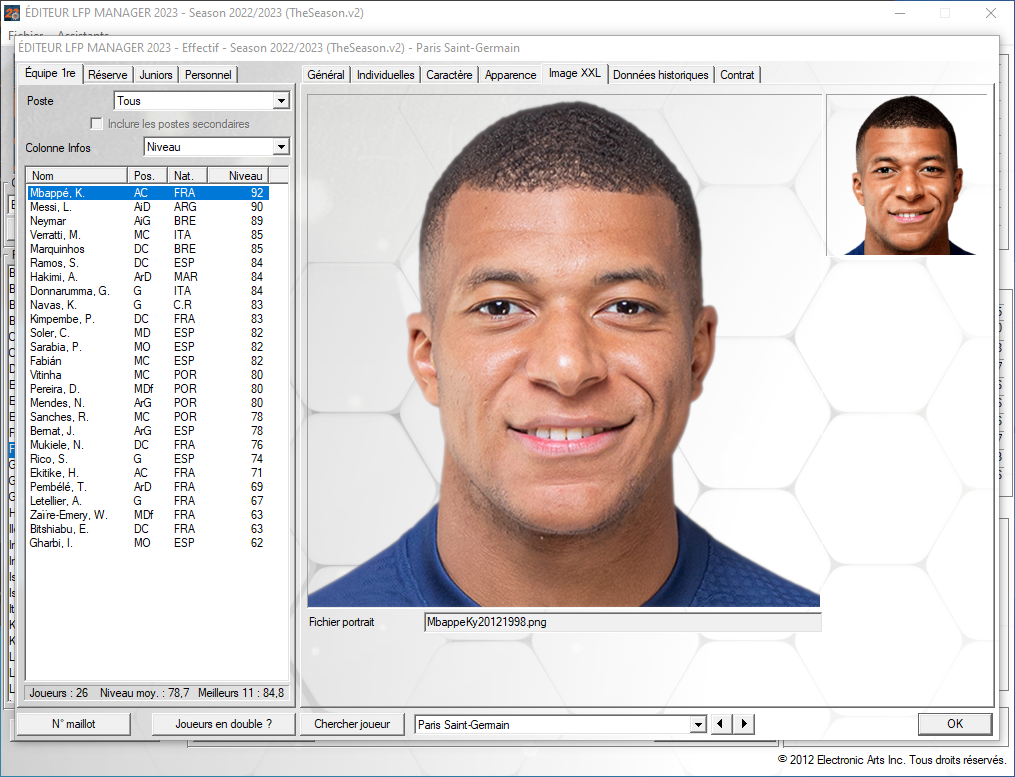Switch to the Individuelles tab

[385, 74]
